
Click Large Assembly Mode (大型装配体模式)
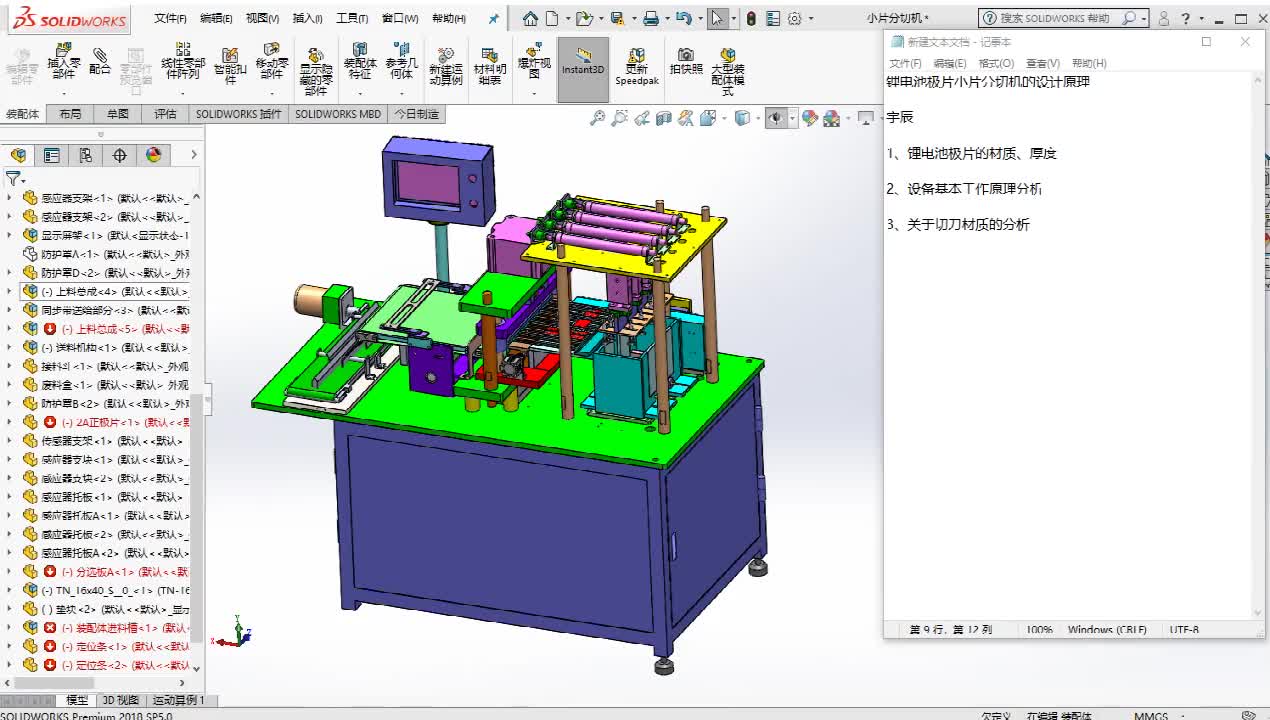tap(728, 71)
